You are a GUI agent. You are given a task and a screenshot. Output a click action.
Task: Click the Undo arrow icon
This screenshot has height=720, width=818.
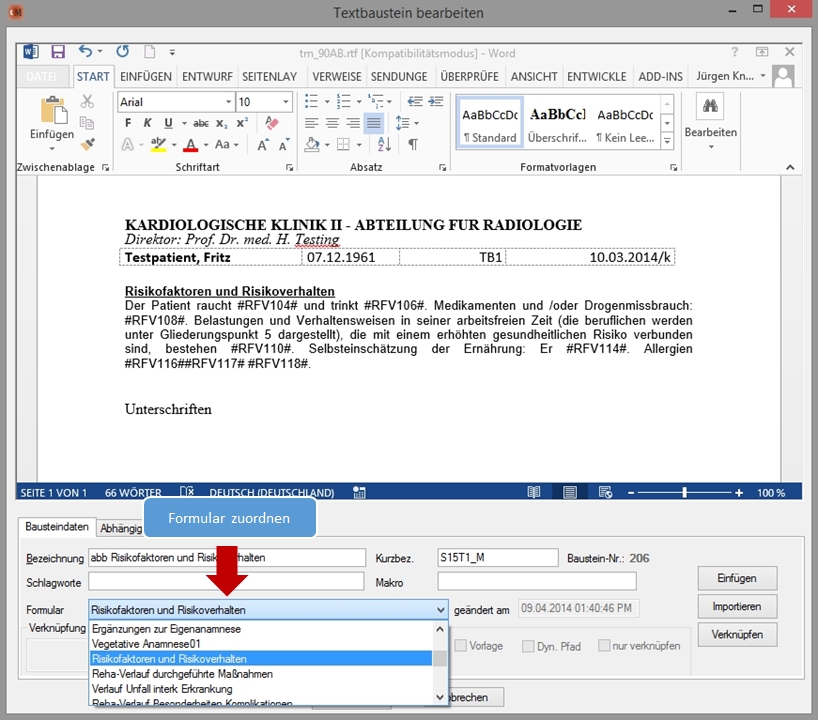pos(86,51)
